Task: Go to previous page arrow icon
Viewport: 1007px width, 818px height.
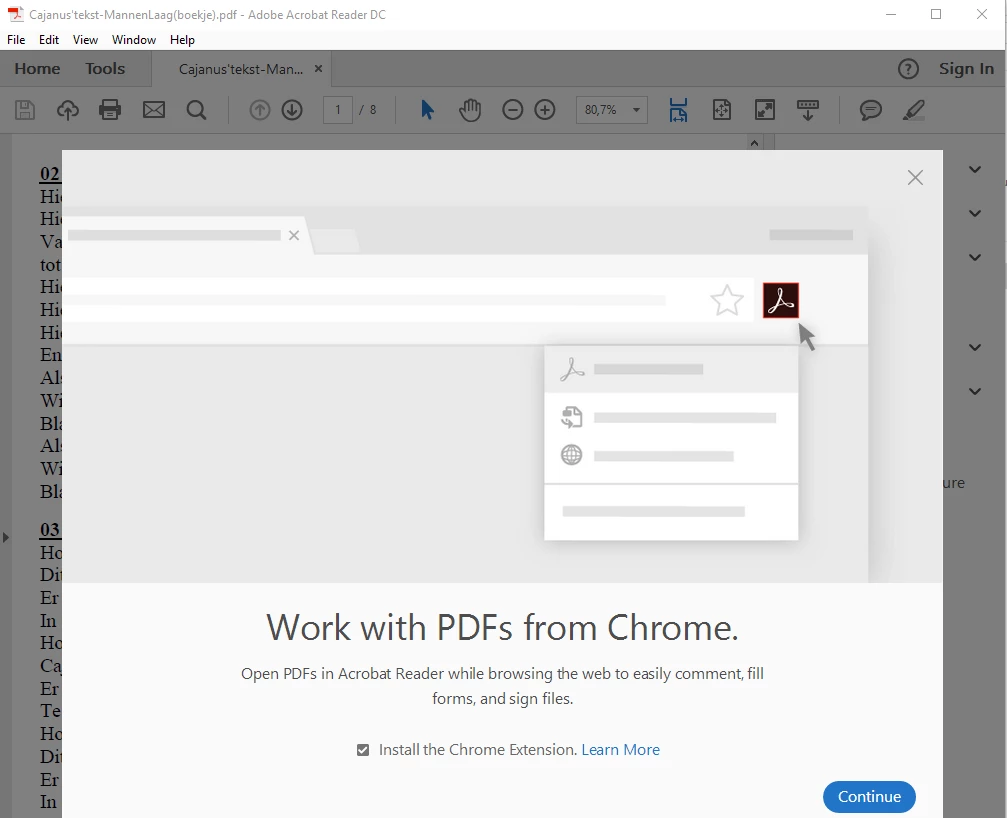Action: click(259, 110)
